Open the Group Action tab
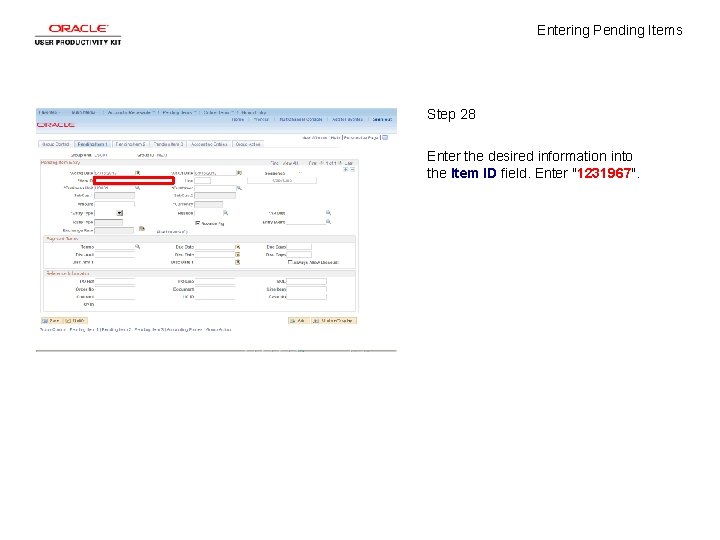 click(x=248, y=144)
